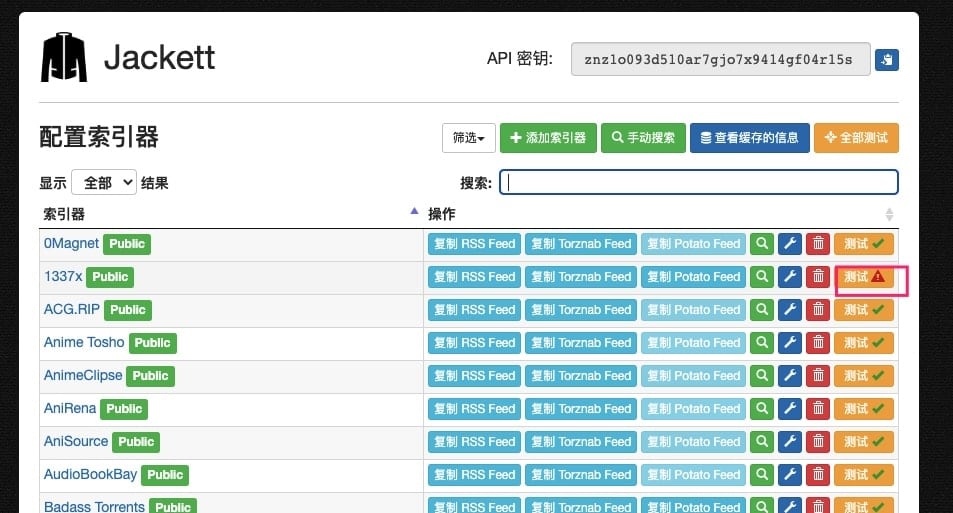Focus the 搜索 search input field
953x513 pixels.
[699, 182]
